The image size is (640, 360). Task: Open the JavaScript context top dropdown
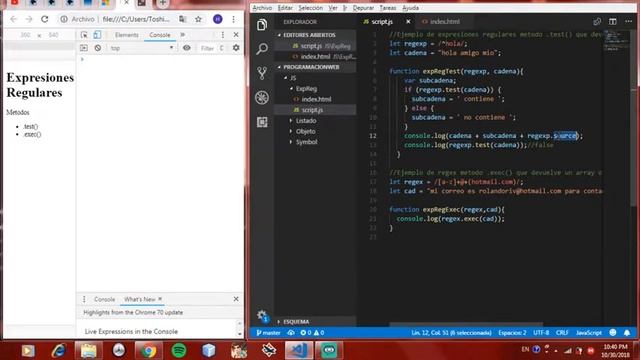click(141, 48)
